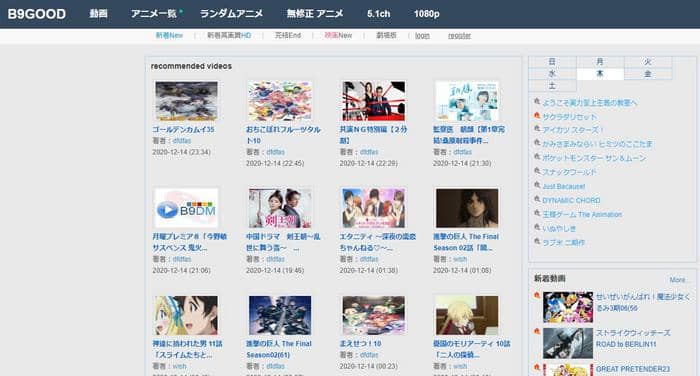This screenshot has width=700, height=376.
Task: Open the まえせつ！10 video thumbnail
Action: [373, 315]
